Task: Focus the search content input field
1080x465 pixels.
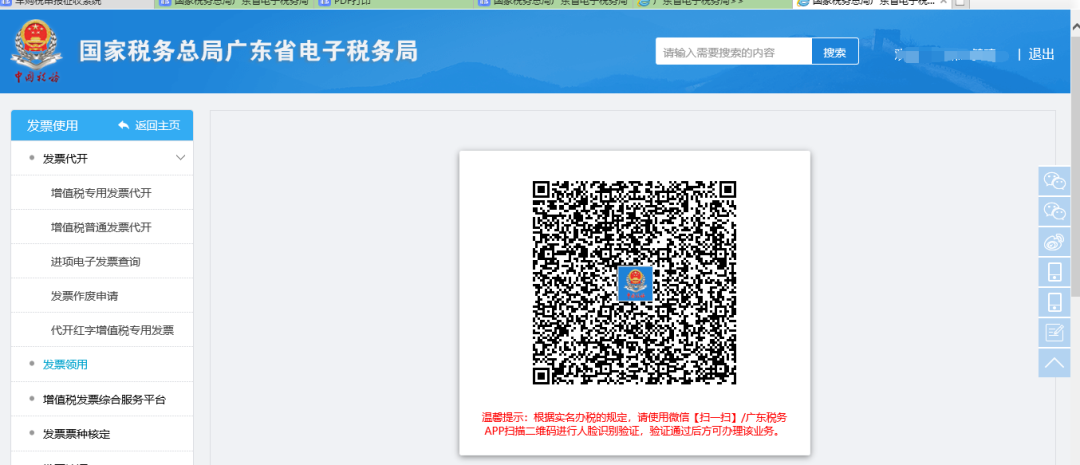Action: [733, 53]
